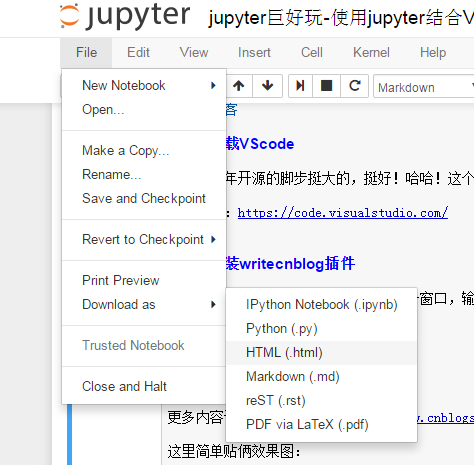
Task: Select Revert to Checkpoint entry
Action: (144, 240)
